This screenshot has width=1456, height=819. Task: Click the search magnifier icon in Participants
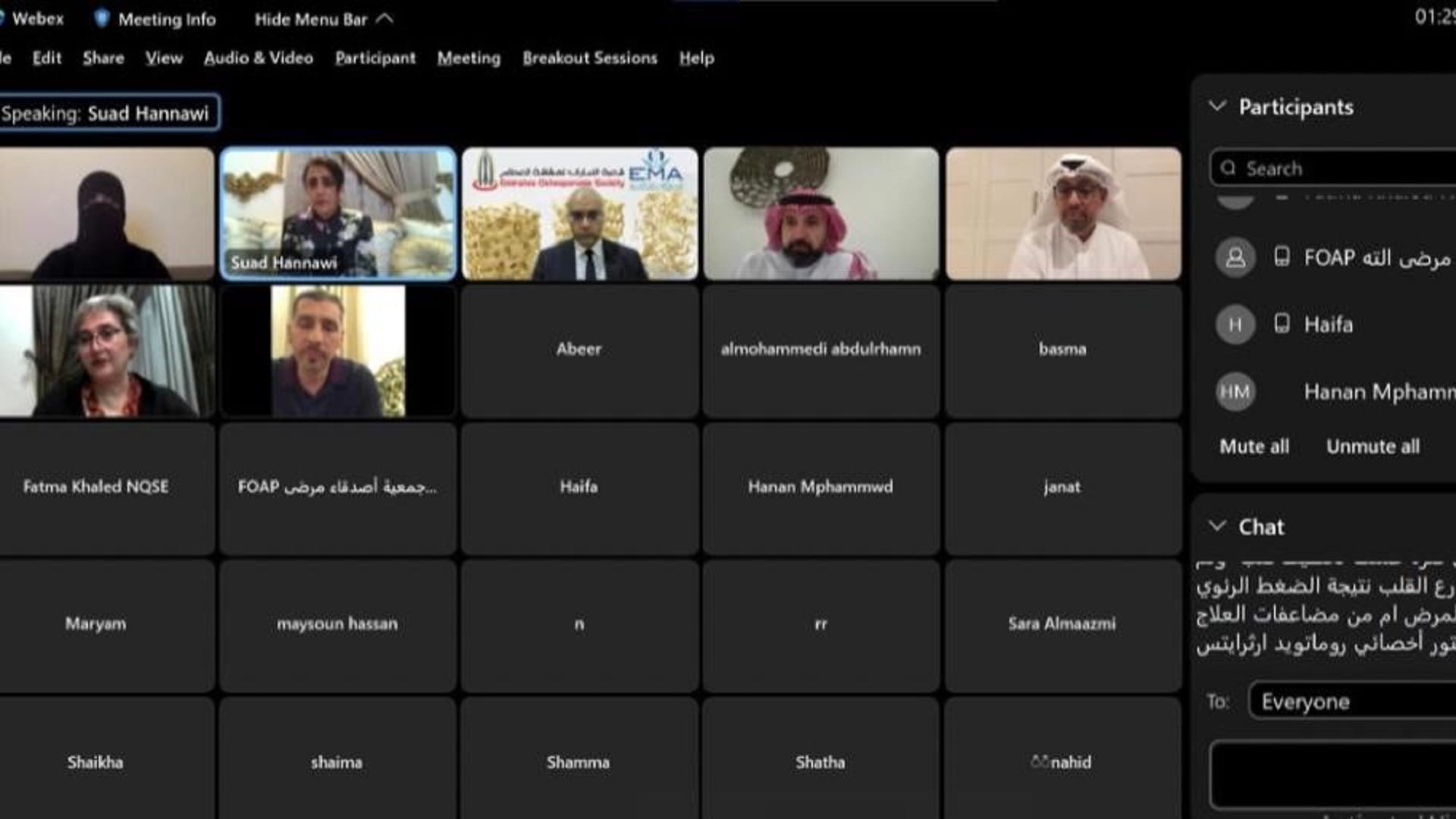point(1228,168)
